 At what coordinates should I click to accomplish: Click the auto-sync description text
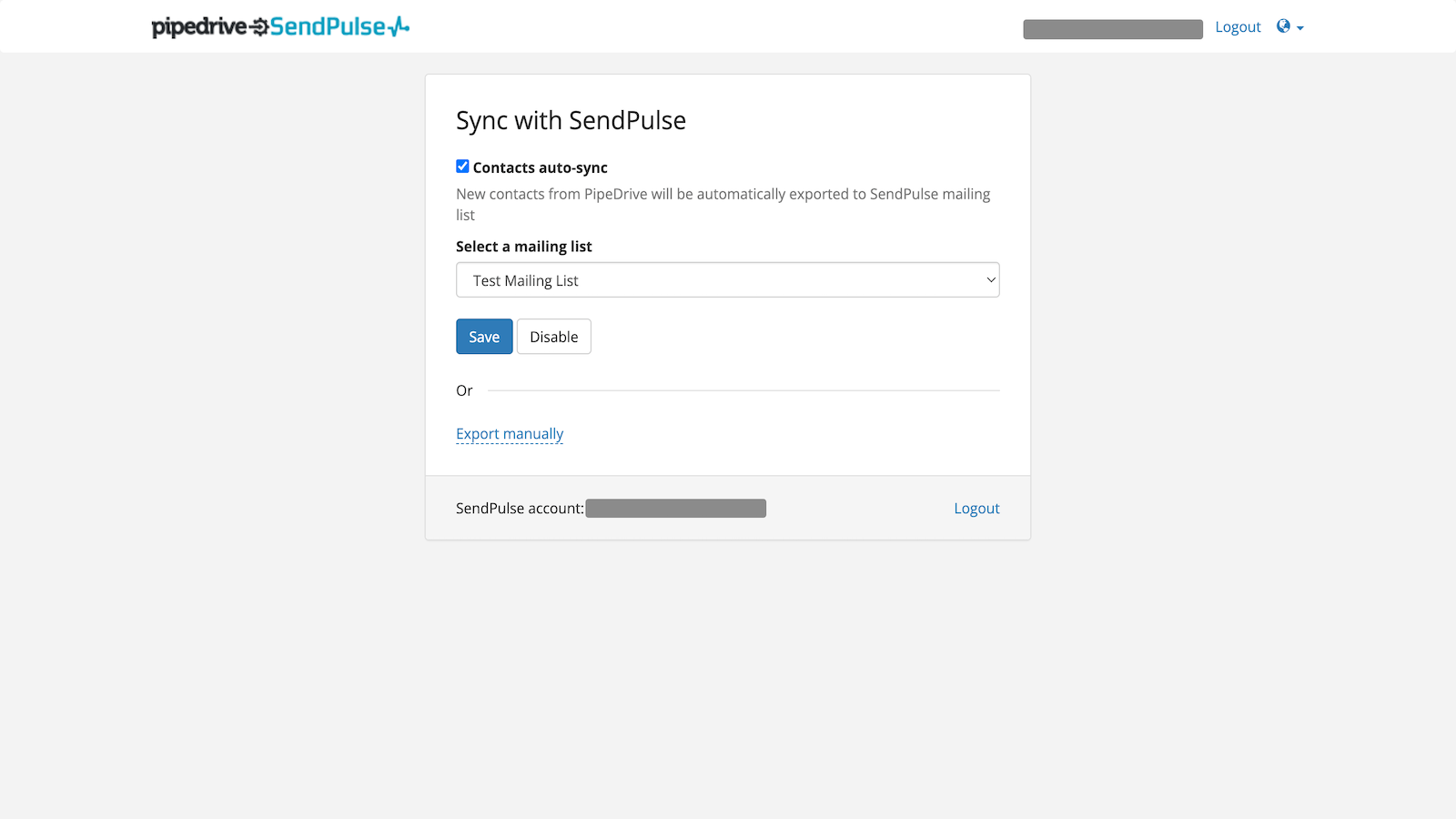[x=723, y=195]
